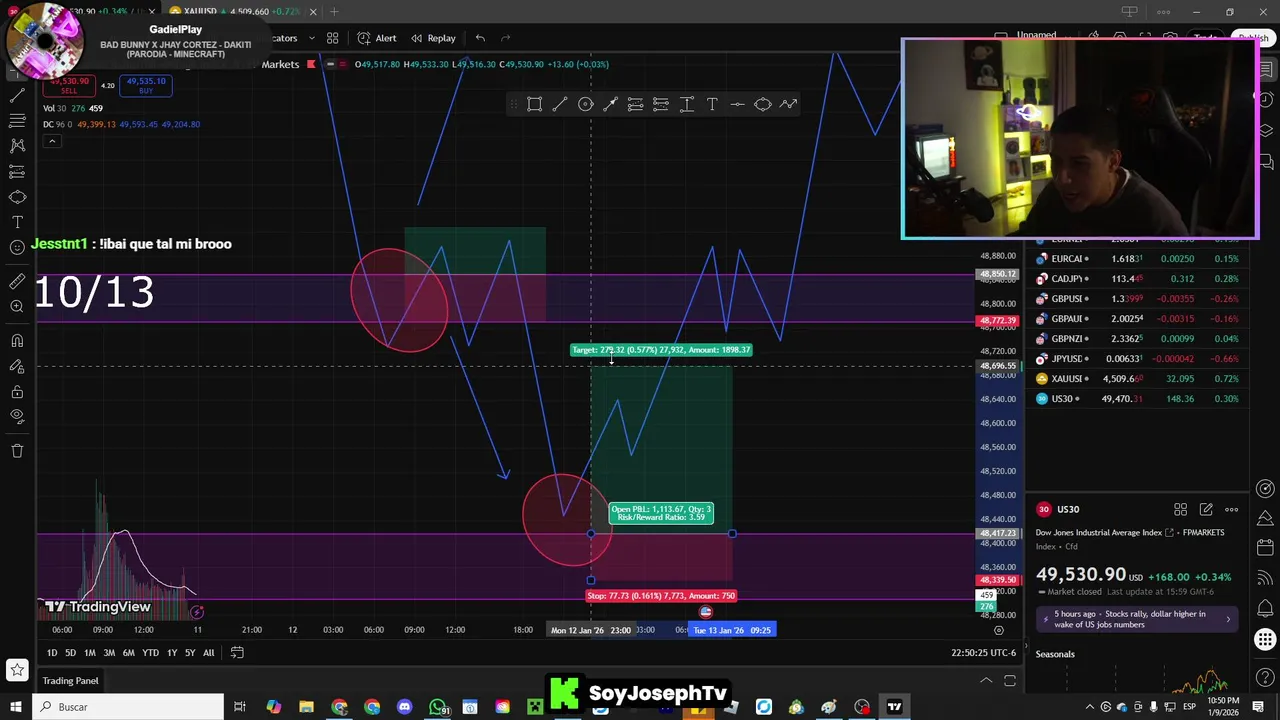Maximize the bottom panel
The height and width of the screenshot is (720, 1280).
(x=1010, y=681)
